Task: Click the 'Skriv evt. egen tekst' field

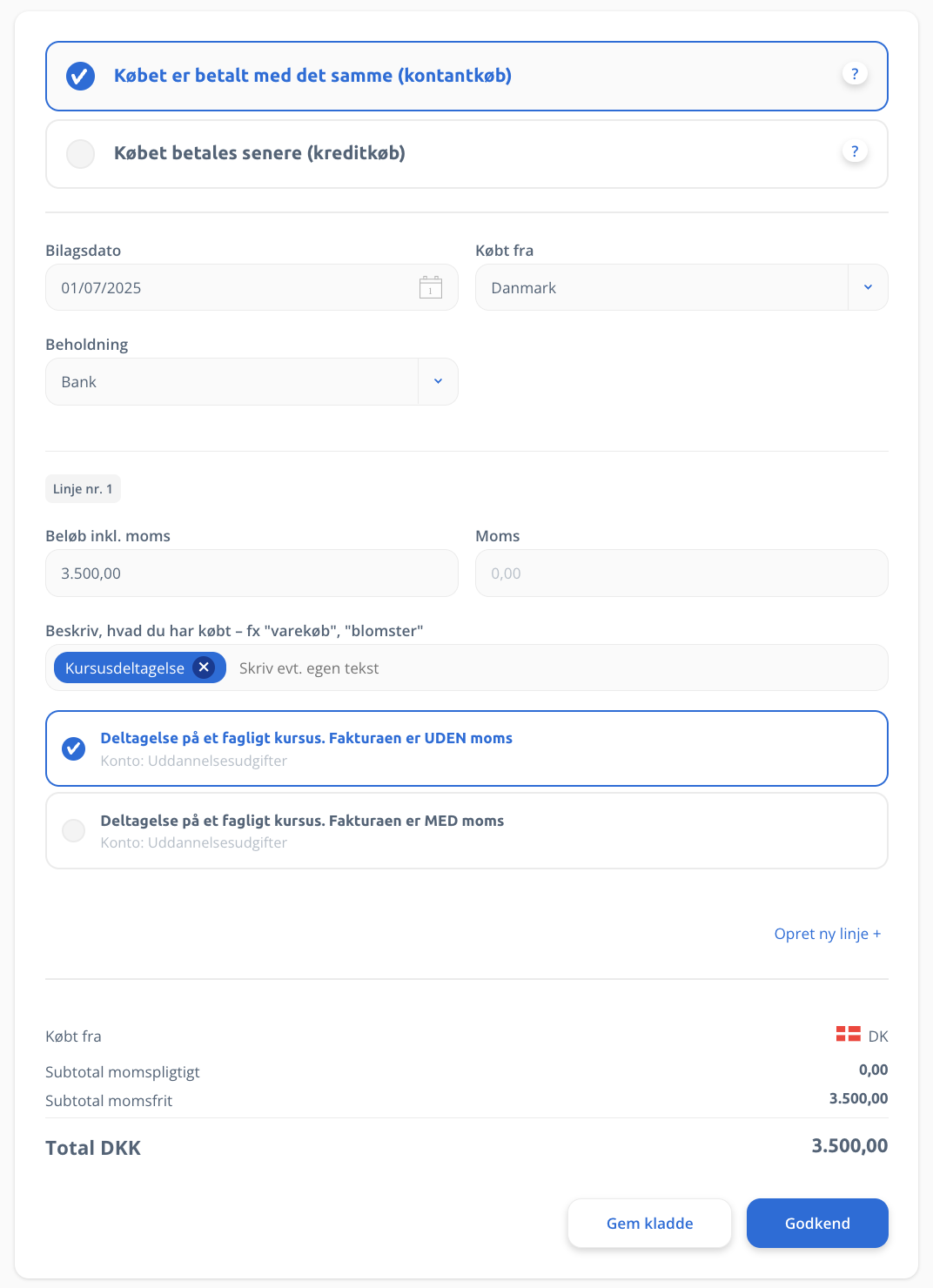Action: [557, 668]
